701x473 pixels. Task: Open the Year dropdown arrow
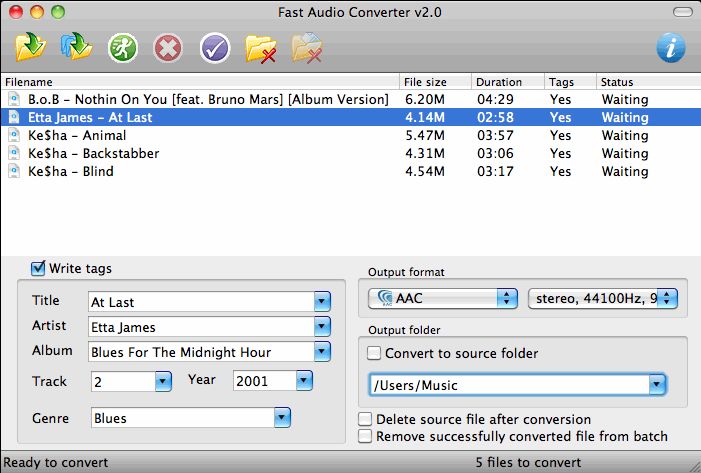pos(304,380)
